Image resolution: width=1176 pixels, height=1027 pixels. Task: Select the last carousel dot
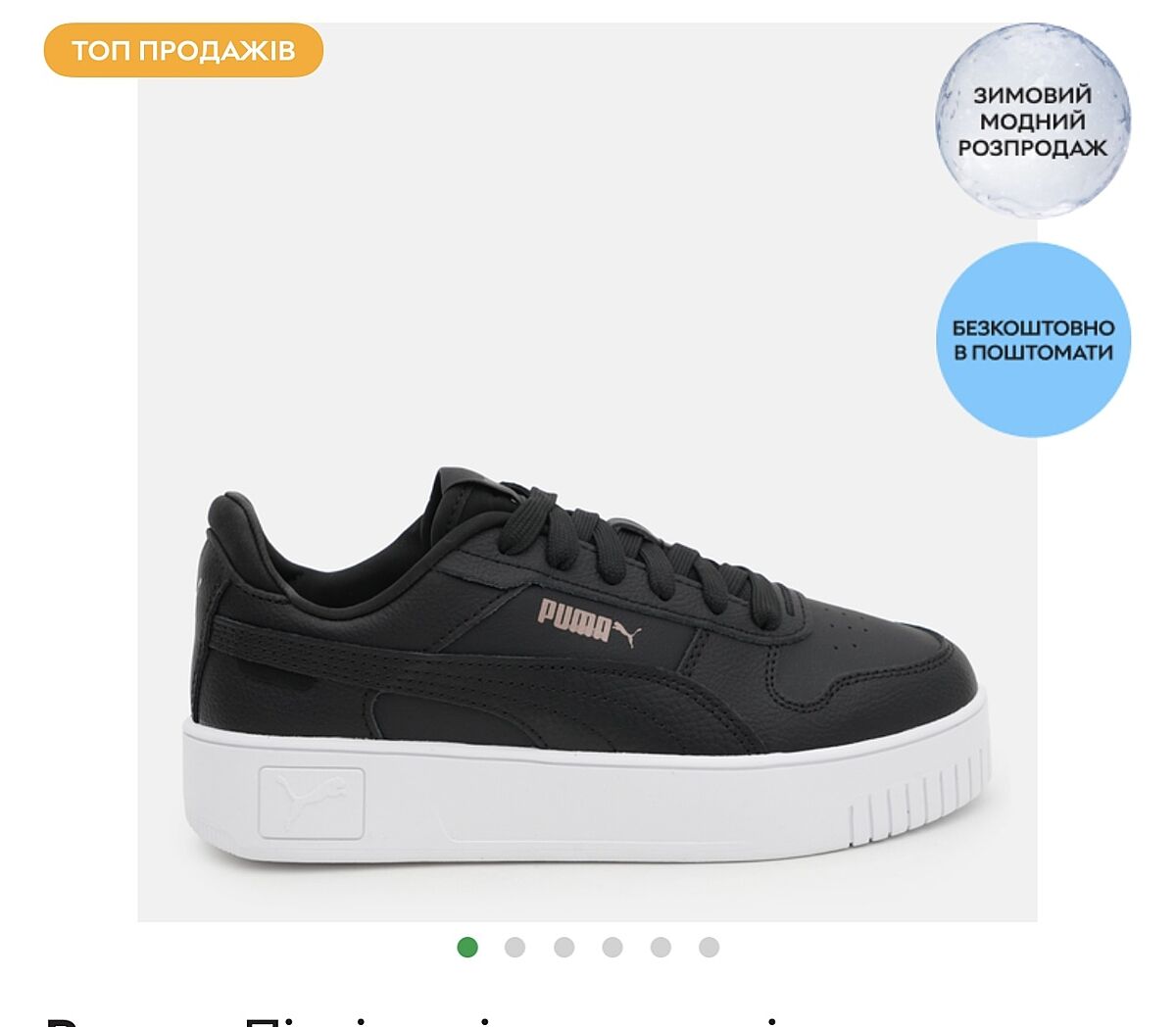click(710, 947)
